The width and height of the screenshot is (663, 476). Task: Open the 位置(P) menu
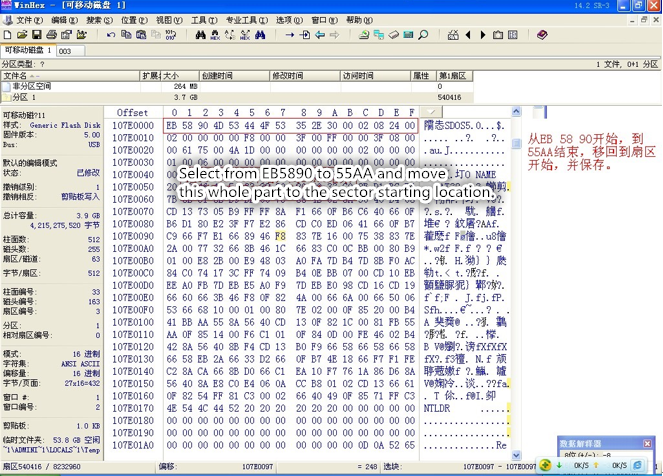coord(134,20)
